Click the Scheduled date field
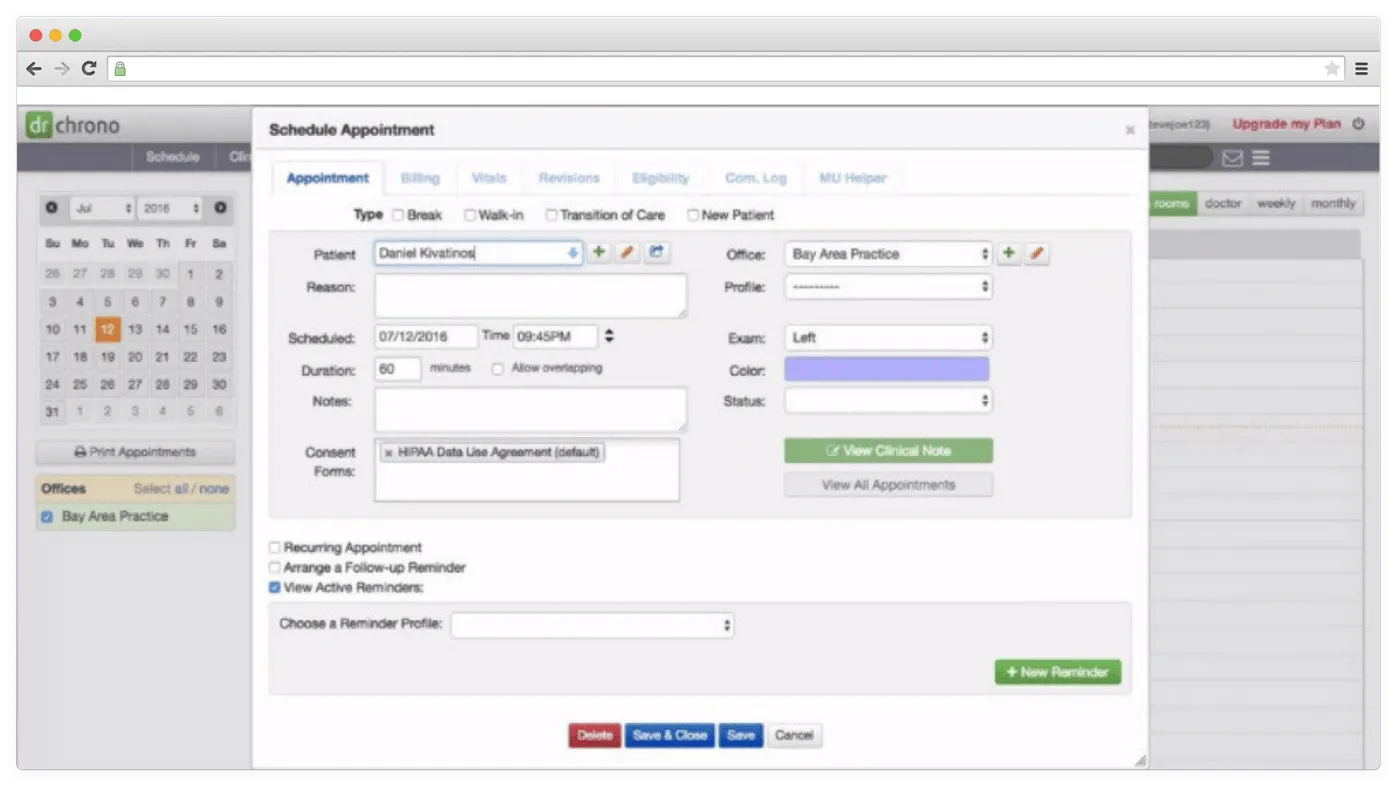 tap(426, 337)
